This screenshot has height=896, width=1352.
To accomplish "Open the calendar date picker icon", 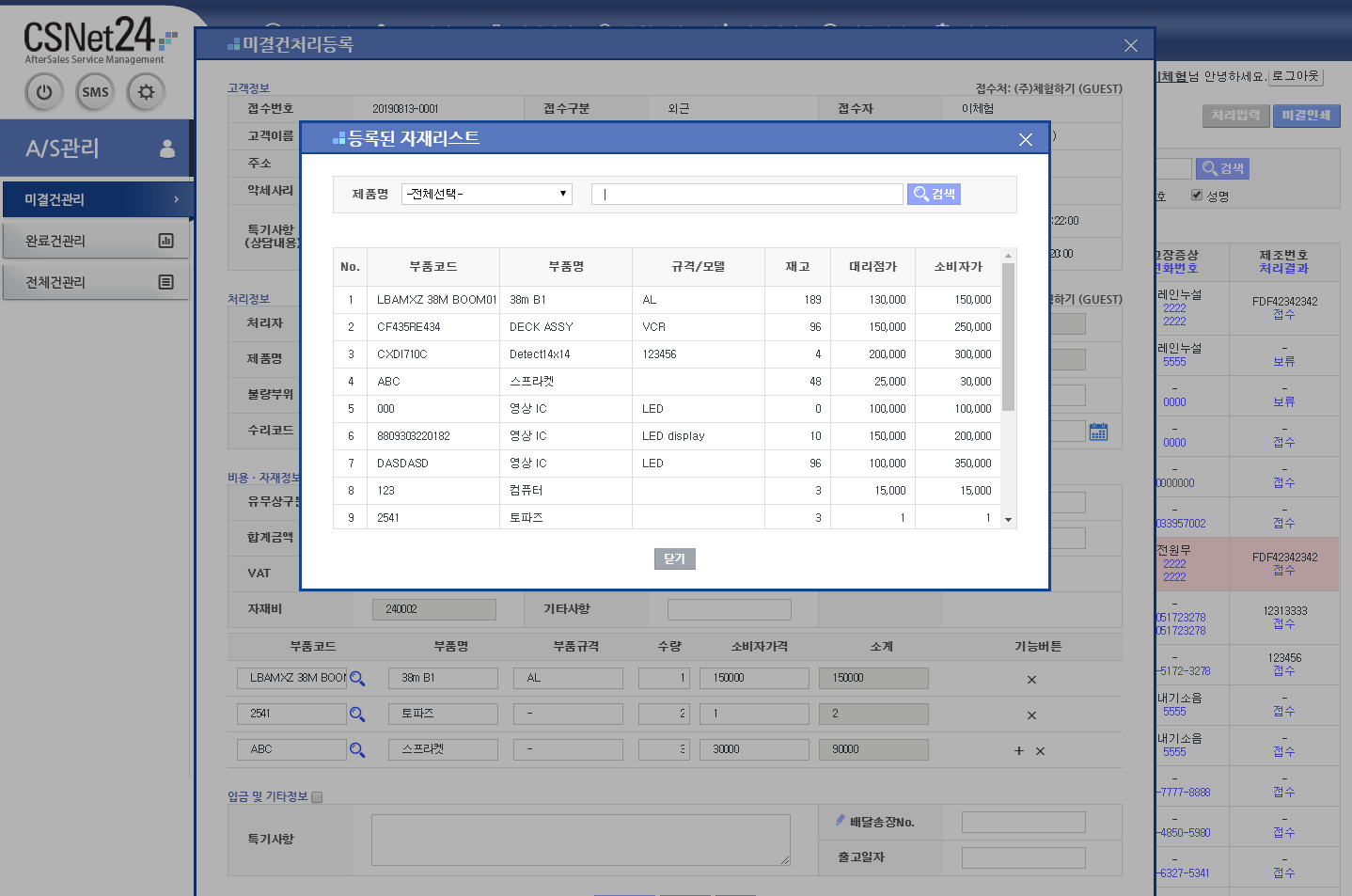I will click(x=1098, y=432).
